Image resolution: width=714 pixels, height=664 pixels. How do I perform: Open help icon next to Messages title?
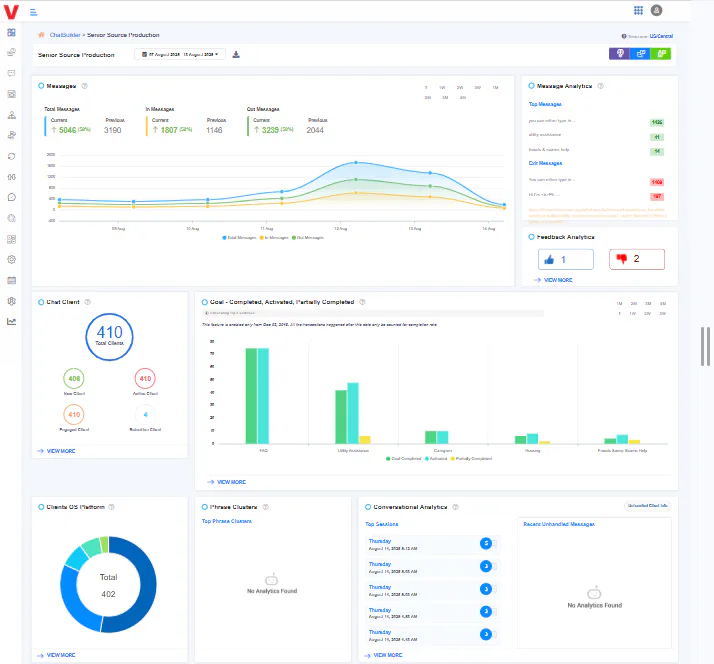pyautogui.click(x=84, y=86)
